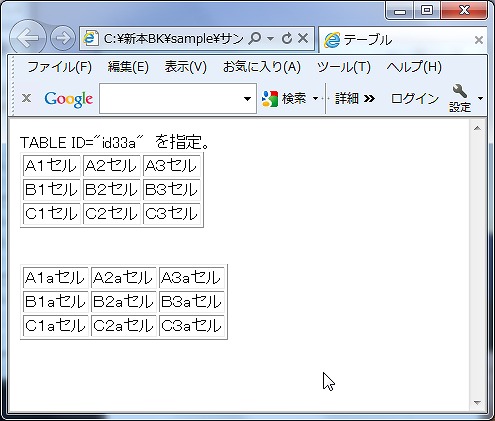This screenshot has height=421, width=495.
Task: Expand the 詳細 more options chevron
Action: pos(369,99)
